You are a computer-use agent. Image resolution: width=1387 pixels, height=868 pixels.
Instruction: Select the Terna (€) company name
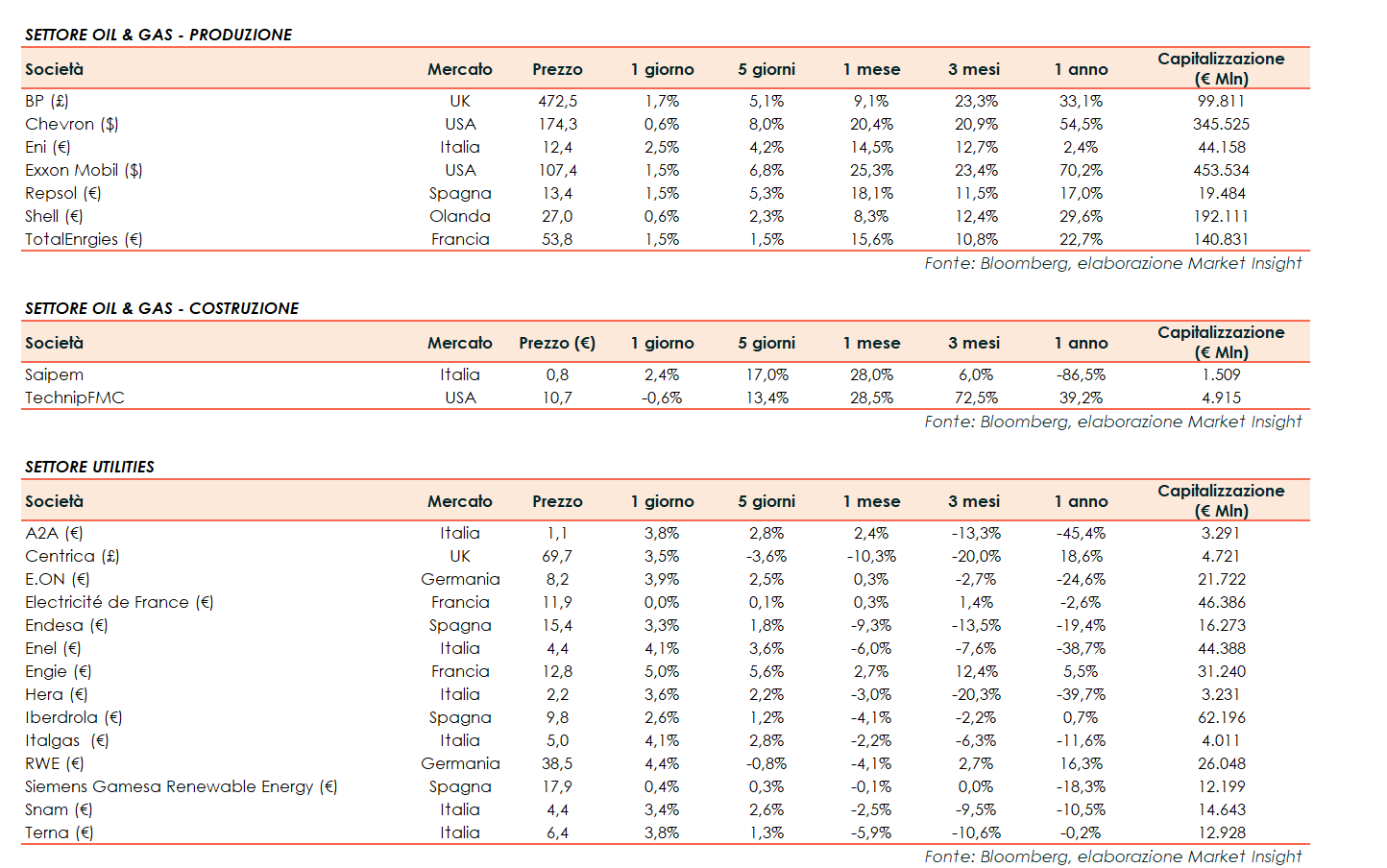click(x=59, y=832)
